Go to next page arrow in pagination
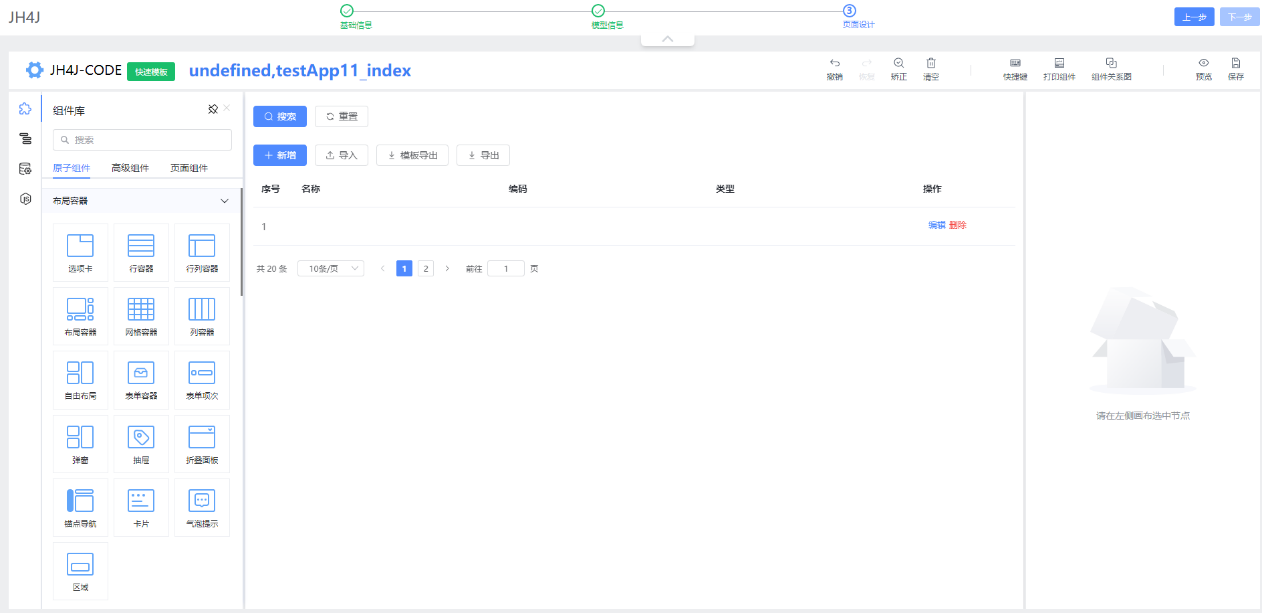The image size is (1262, 613). (x=447, y=269)
